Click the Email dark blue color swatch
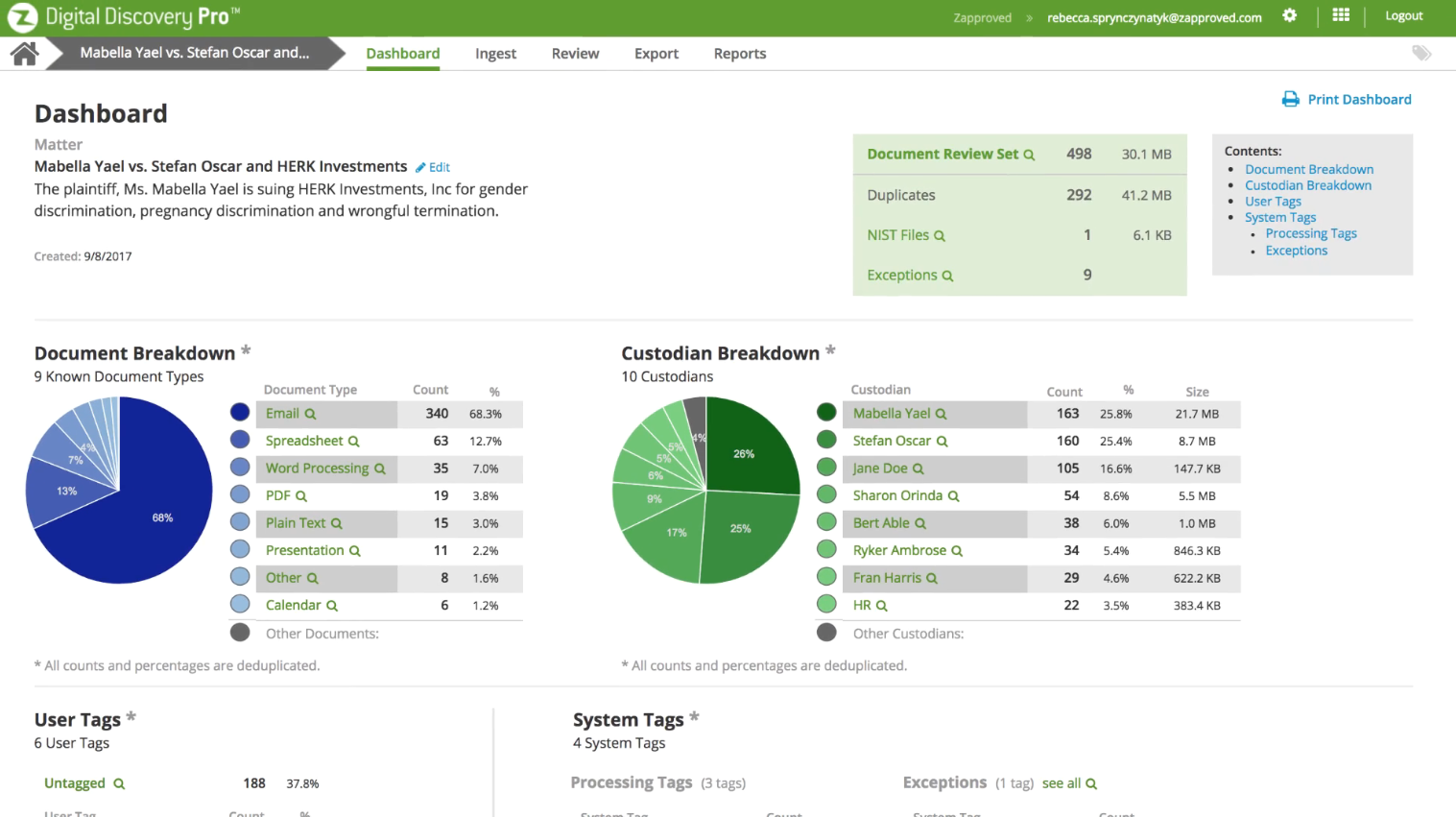Viewport: 1456px width, 817px height. 240,413
